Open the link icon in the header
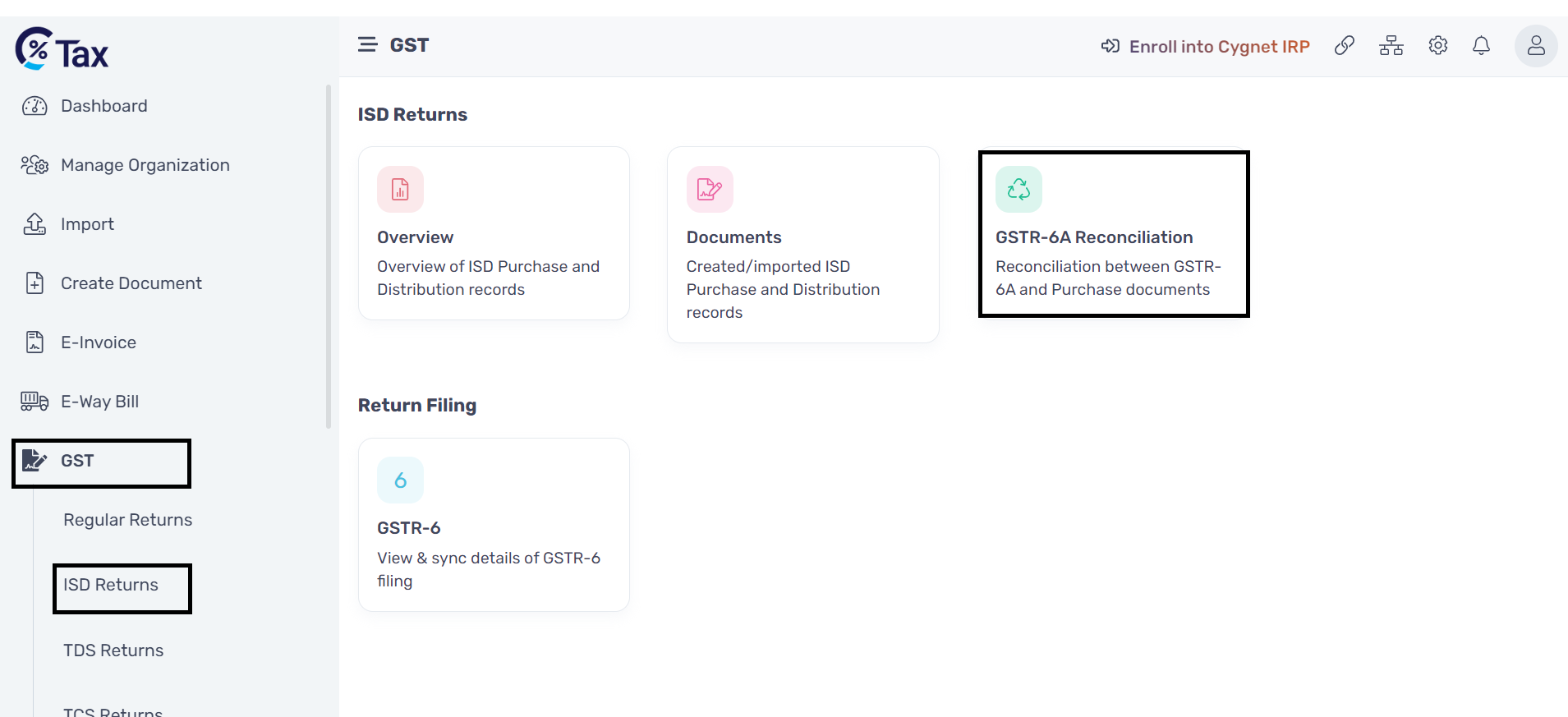Viewport: 1568px width, 717px height. pyautogui.click(x=1344, y=45)
